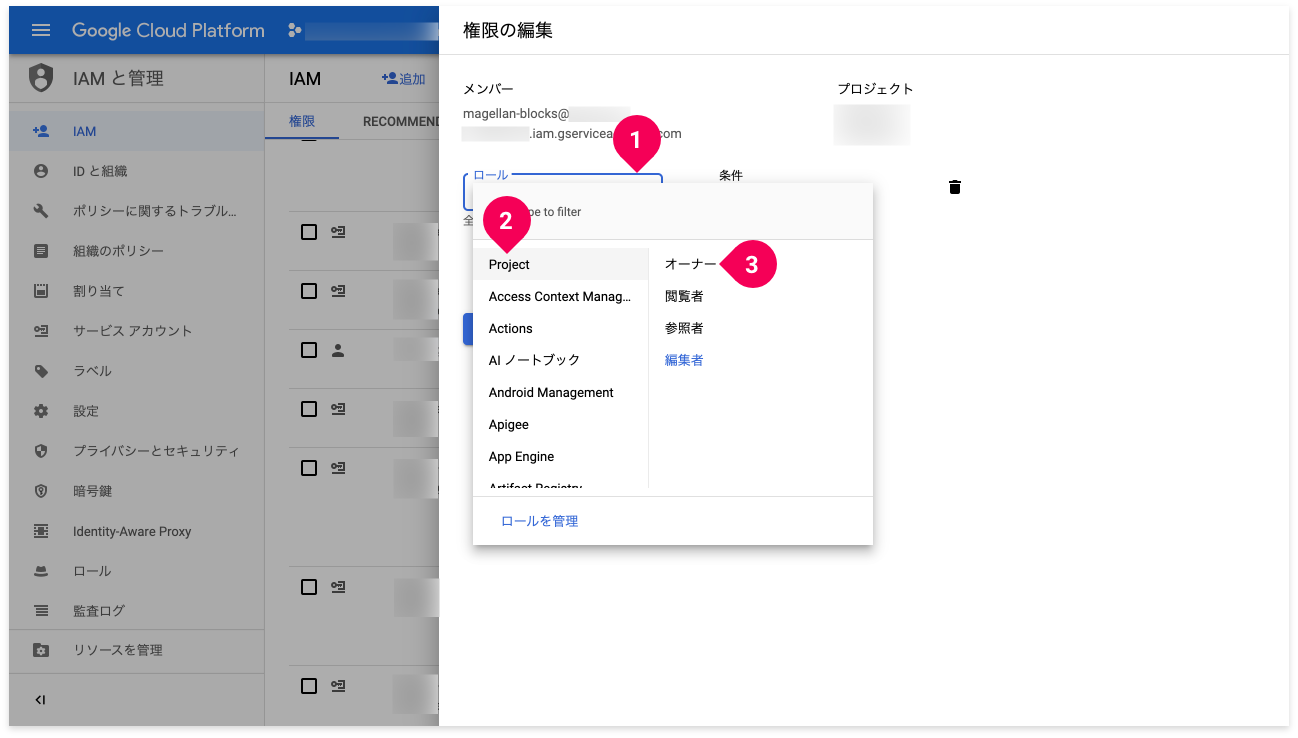Image resolution: width=1298 pixels, height=738 pixels.
Task: Tick the fourth member row checkbox
Action: click(x=309, y=409)
